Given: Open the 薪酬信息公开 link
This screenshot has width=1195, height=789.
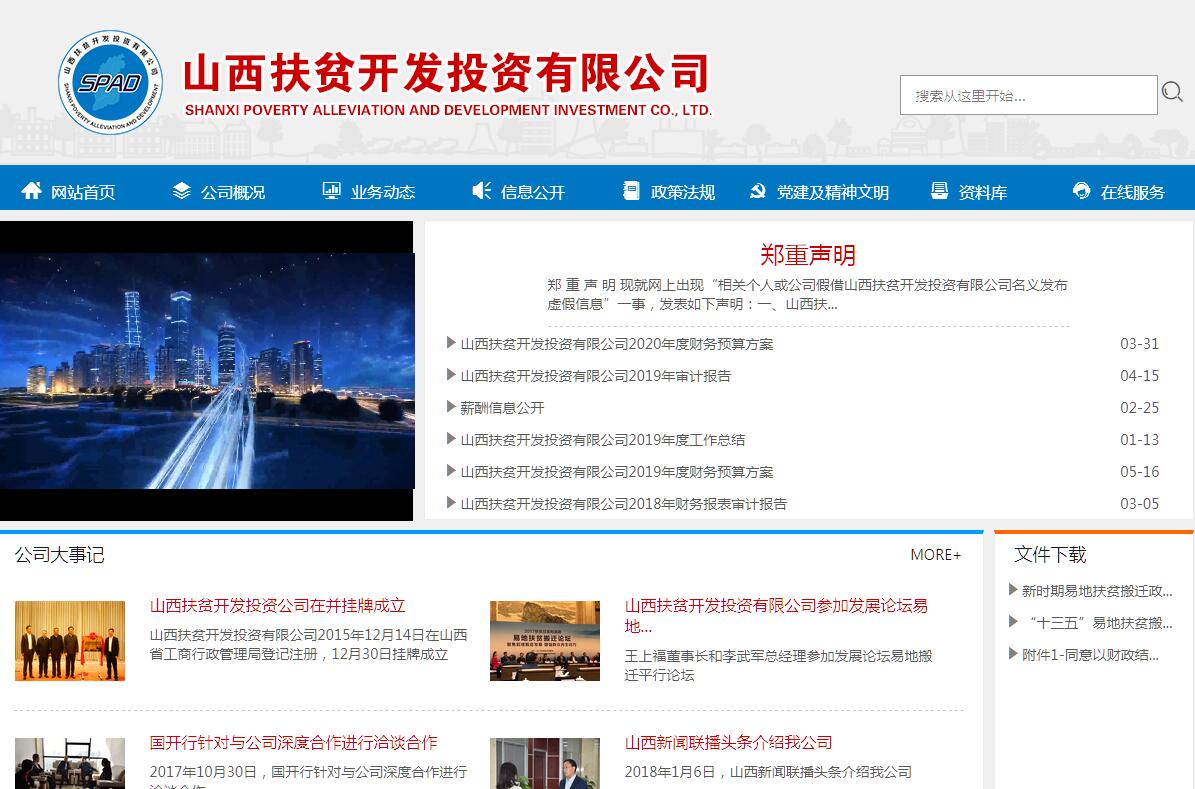Looking at the screenshot, I should (x=502, y=408).
